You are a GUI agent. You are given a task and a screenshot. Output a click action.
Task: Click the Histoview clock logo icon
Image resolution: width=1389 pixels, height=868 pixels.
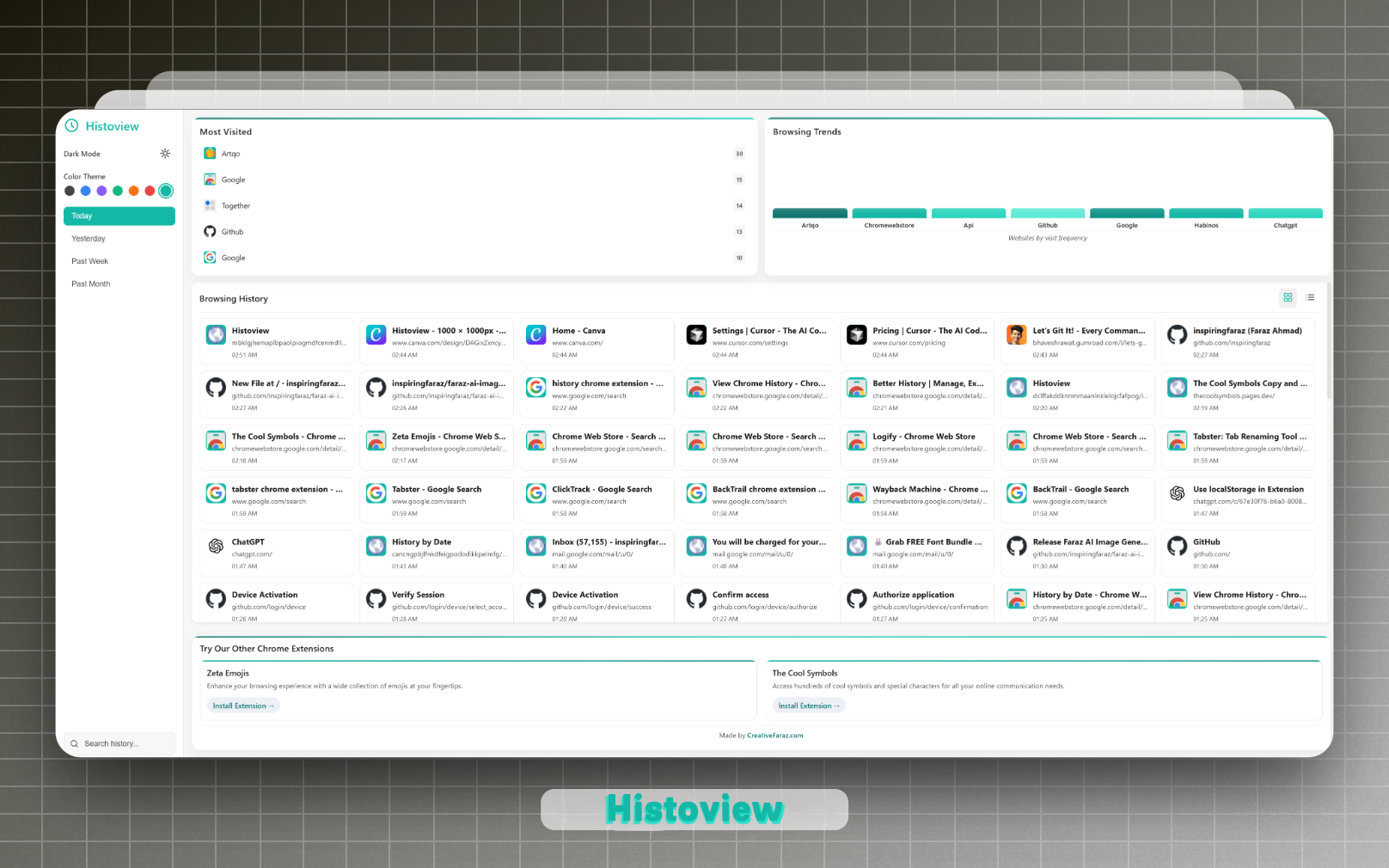pyautogui.click(x=72, y=125)
